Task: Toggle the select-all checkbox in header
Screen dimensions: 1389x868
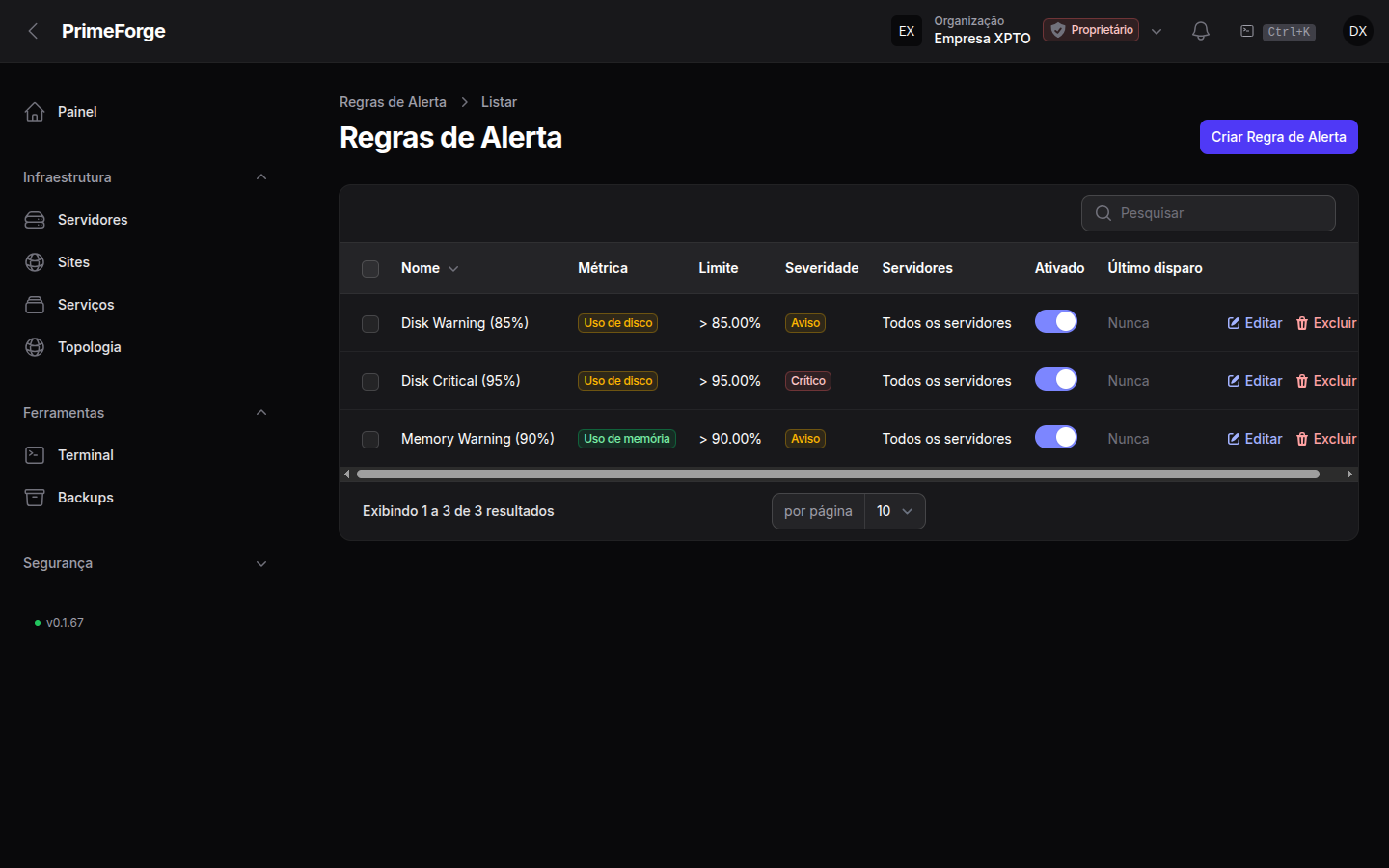Action: coord(370,269)
